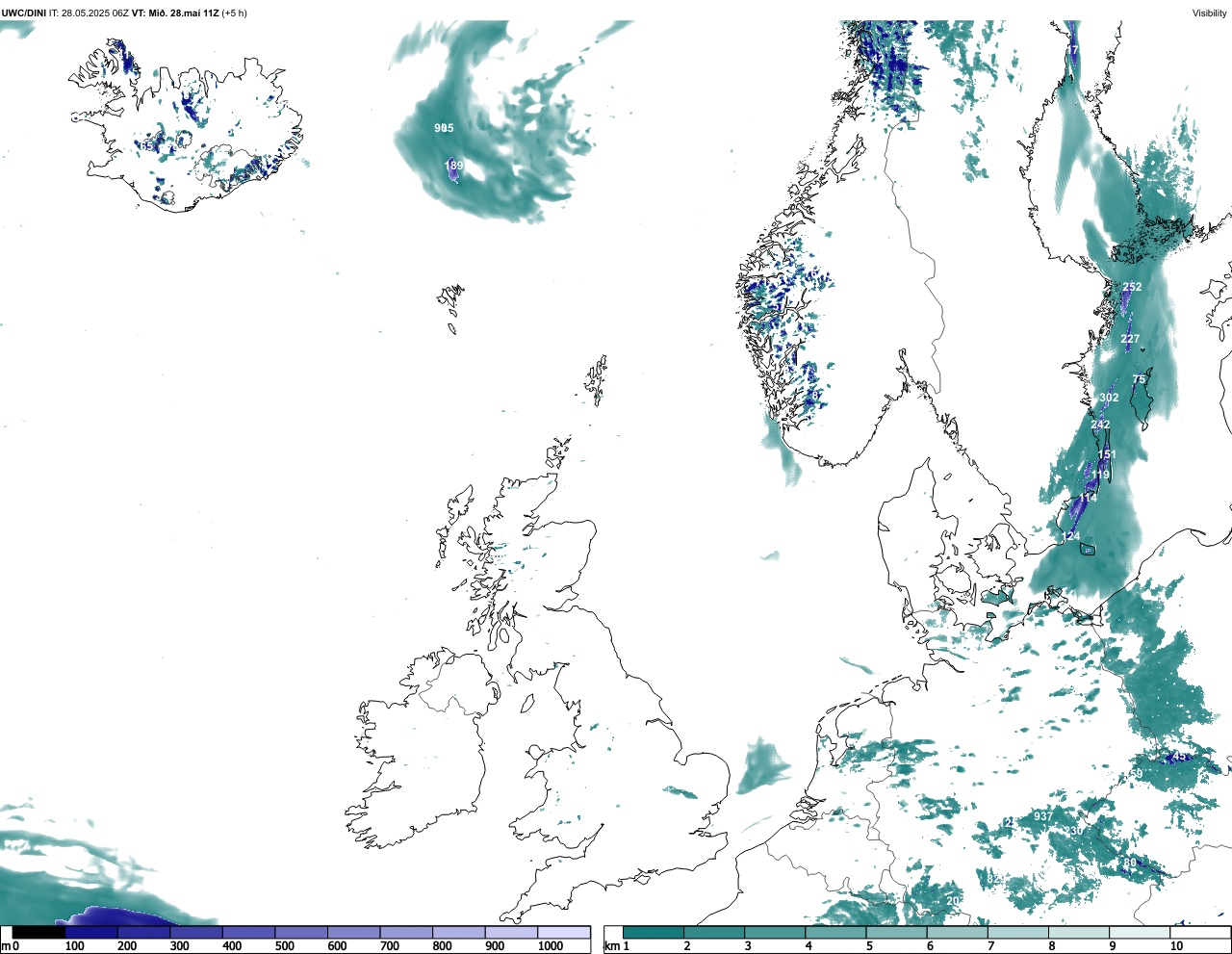The width and height of the screenshot is (1232, 954).
Task: Select the black 0–100 m legend swatch
Action: pos(38,932)
